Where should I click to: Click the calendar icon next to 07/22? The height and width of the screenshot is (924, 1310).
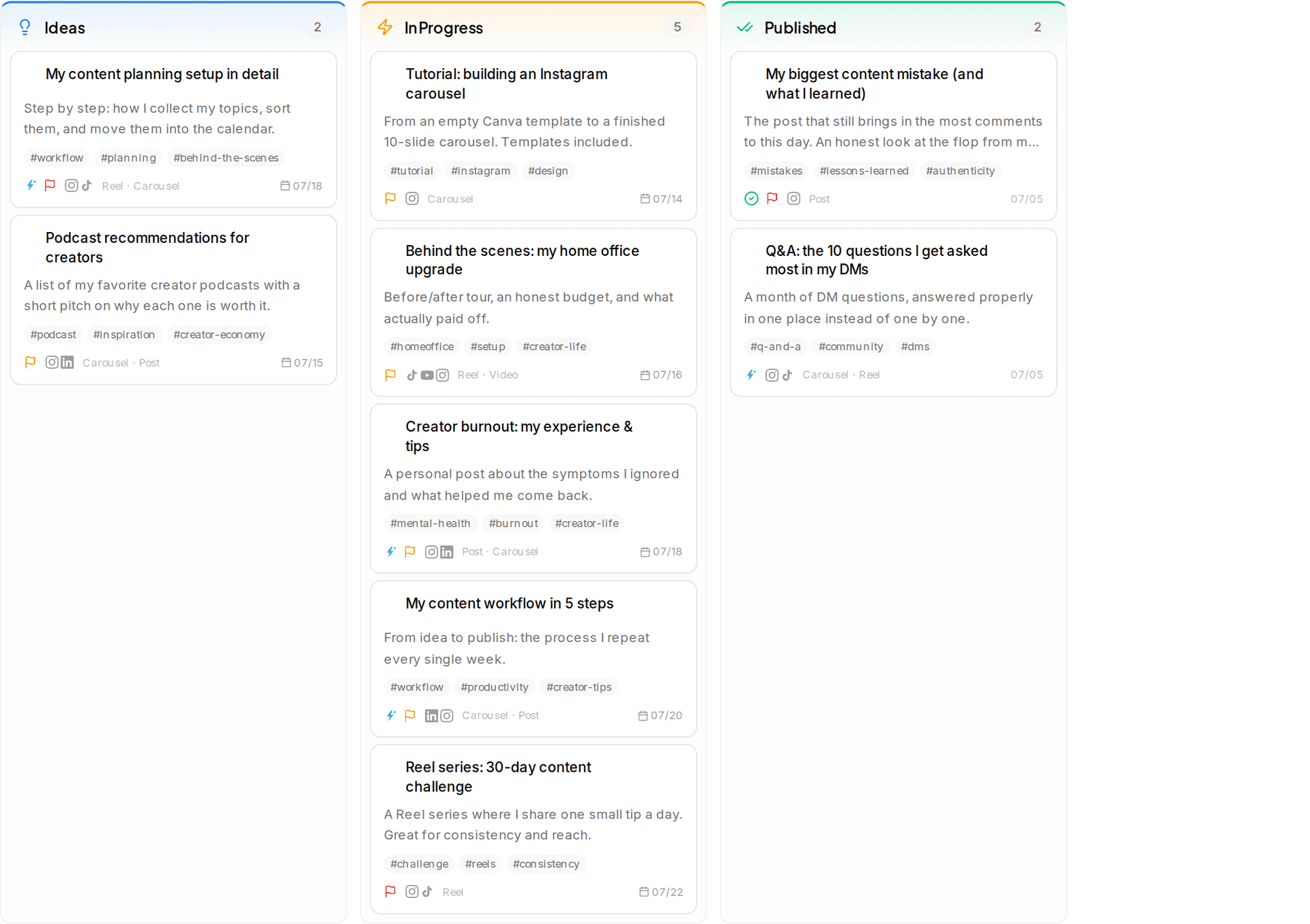644,892
